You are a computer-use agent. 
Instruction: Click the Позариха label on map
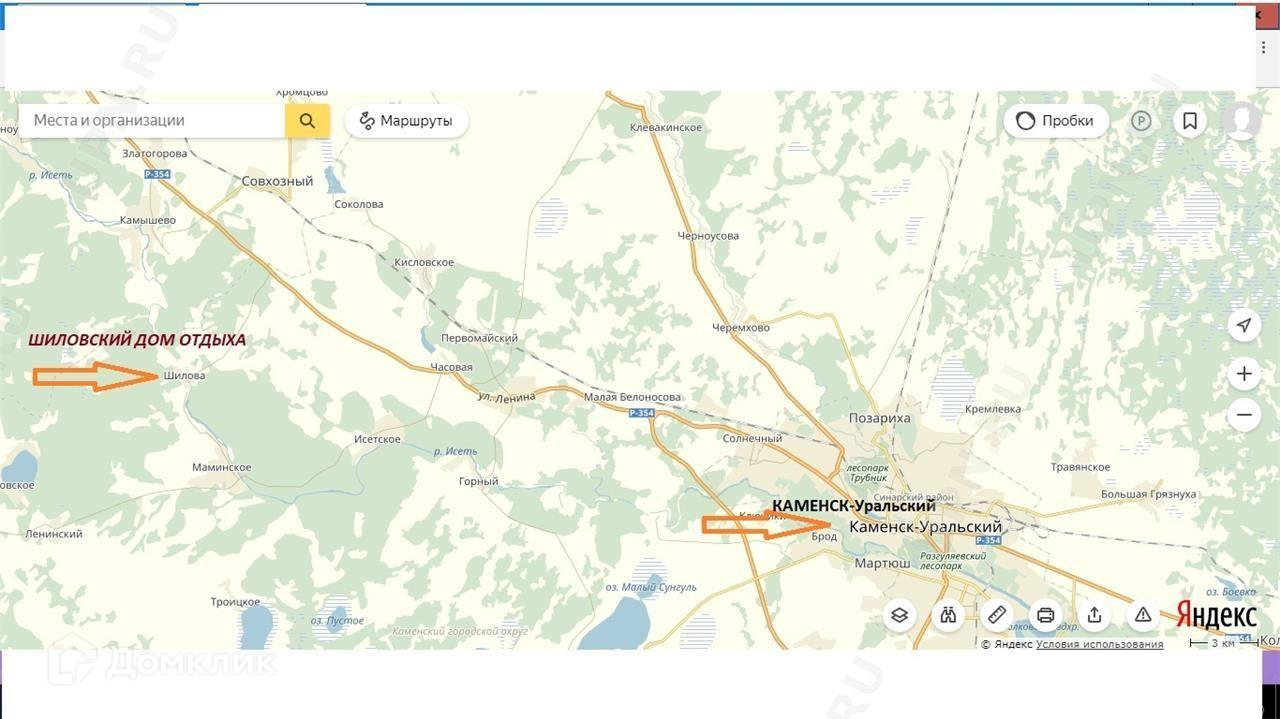click(879, 418)
